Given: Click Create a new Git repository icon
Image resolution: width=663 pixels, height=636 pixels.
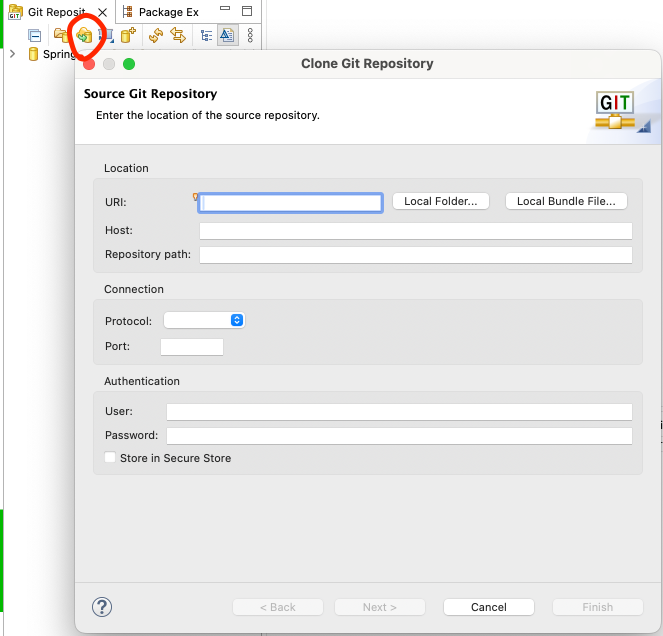Looking at the screenshot, I should (128, 36).
